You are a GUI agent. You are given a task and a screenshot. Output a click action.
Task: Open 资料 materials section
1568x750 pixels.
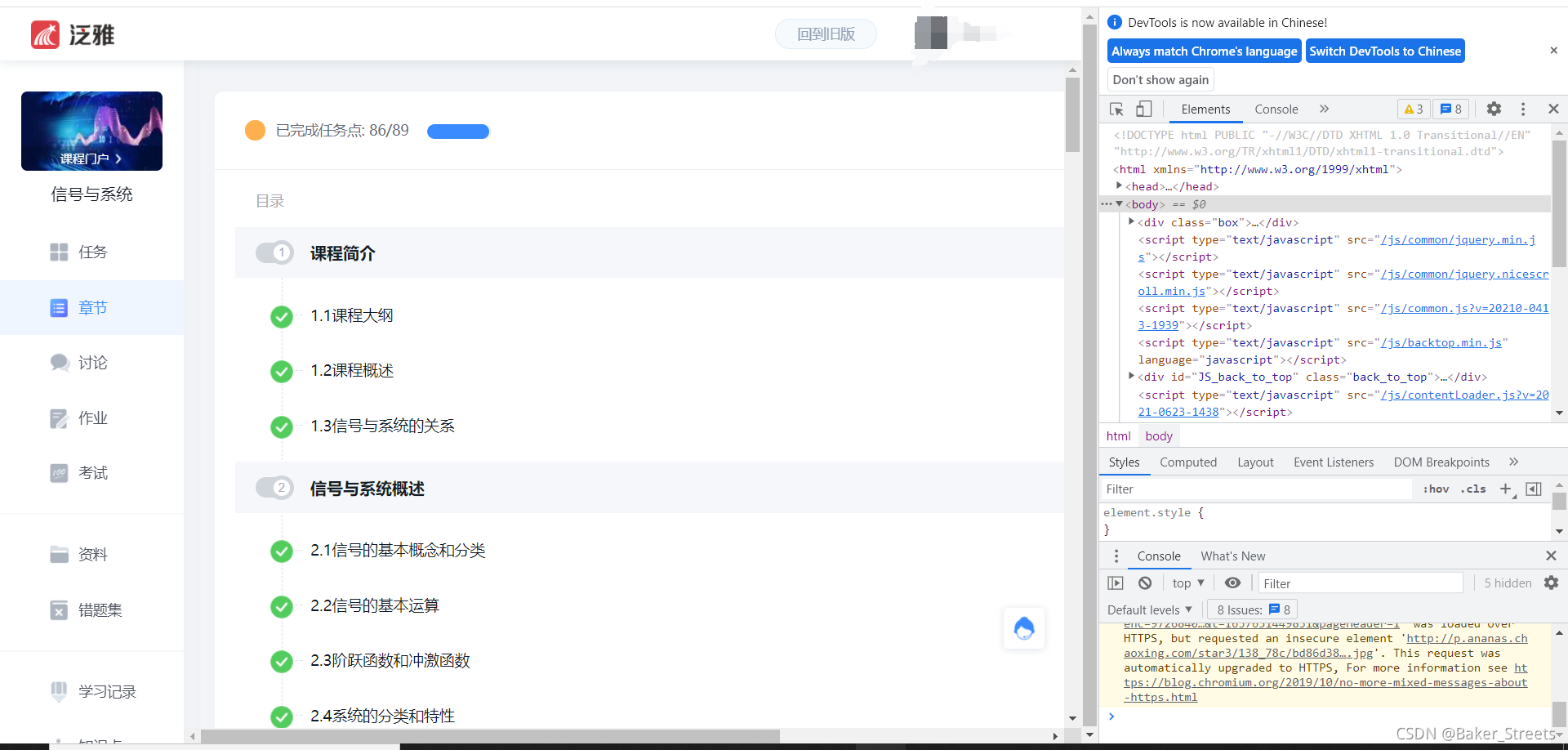coord(78,555)
